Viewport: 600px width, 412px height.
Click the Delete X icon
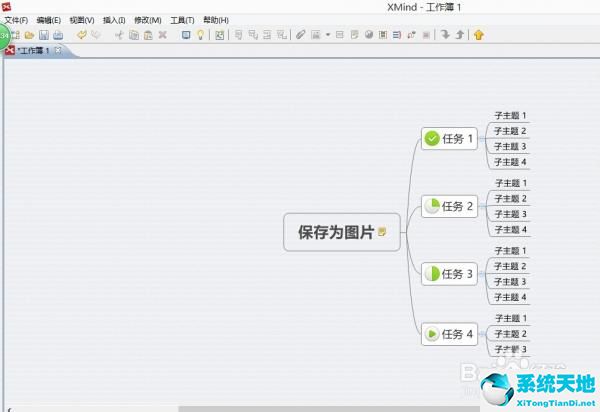coord(163,35)
